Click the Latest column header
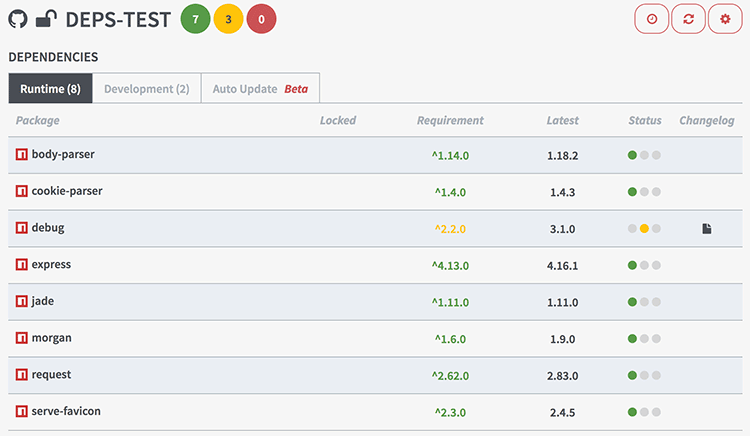The image size is (750, 436). click(562, 120)
